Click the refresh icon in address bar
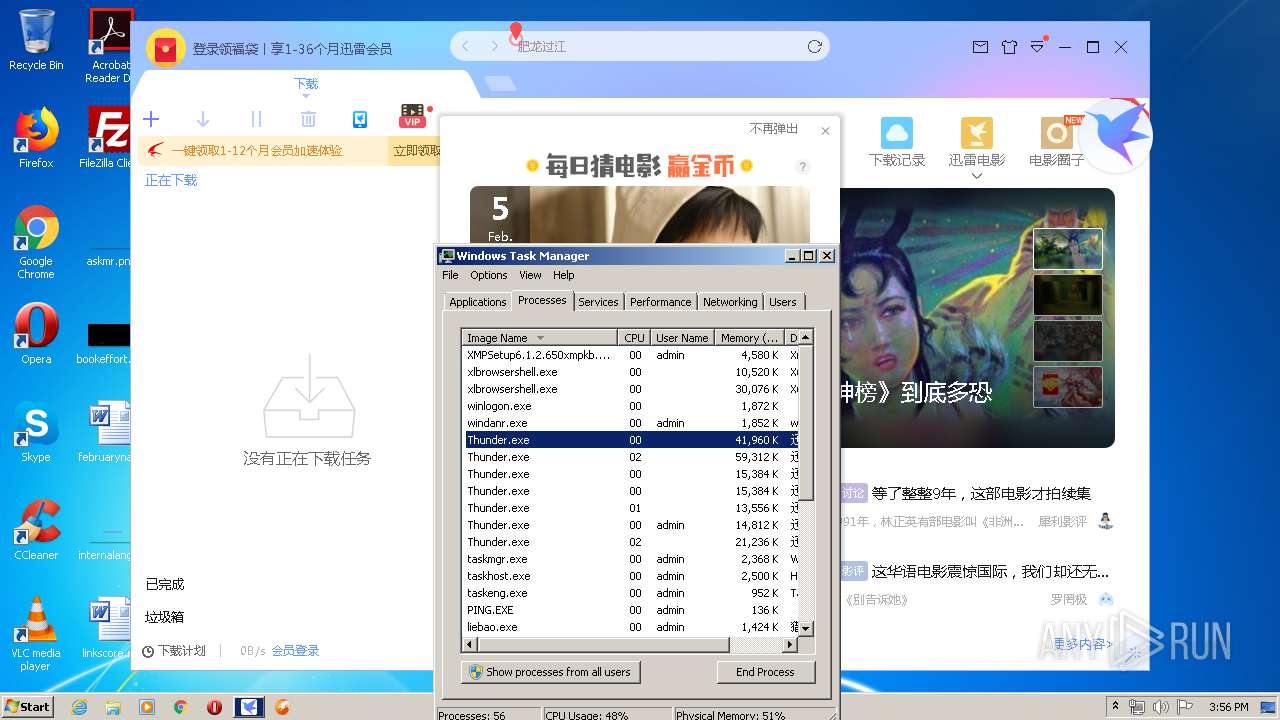 pos(815,47)
